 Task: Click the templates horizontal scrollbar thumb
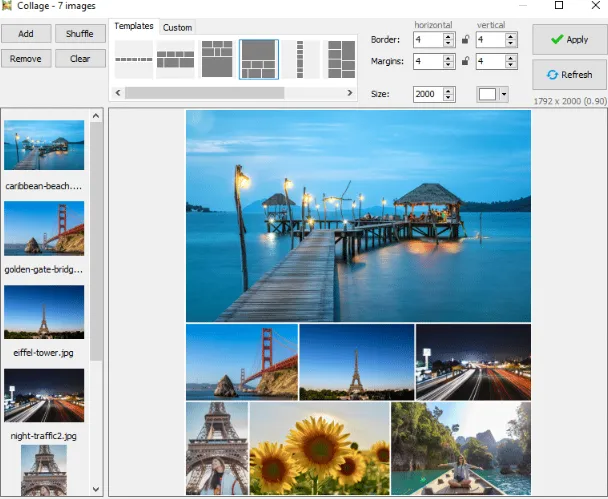point(204,93)
